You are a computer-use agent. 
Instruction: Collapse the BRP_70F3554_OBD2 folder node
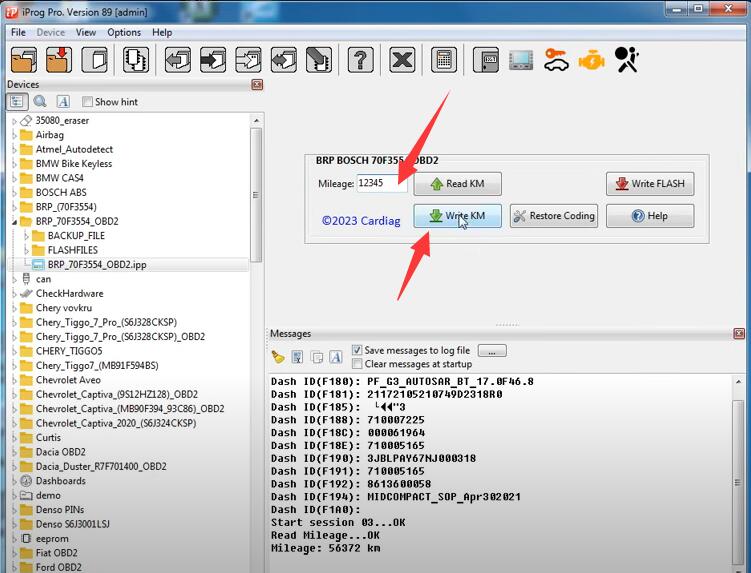tap(14, 222)
